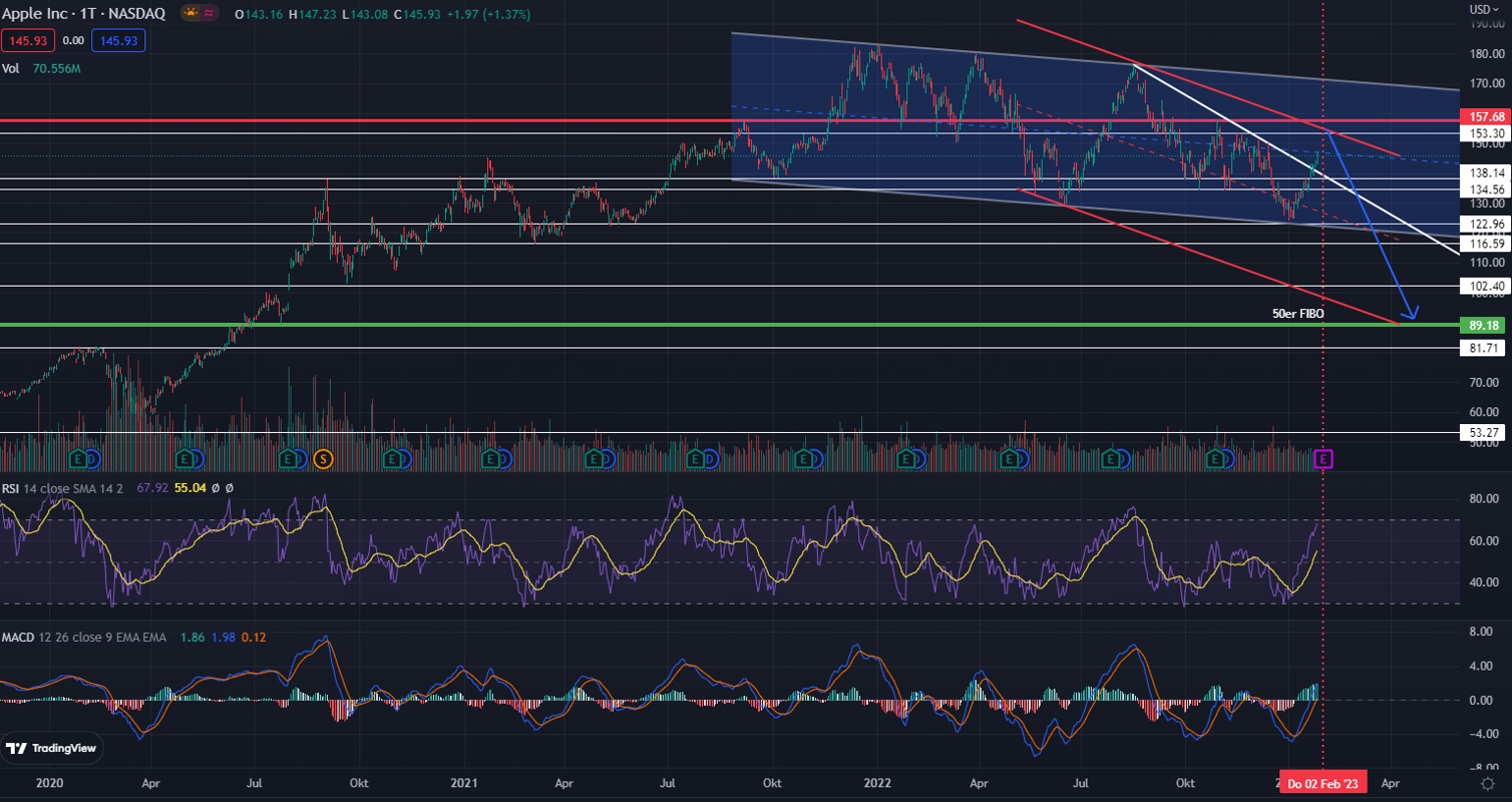
Task: Open the orange S stock split marker
Action: (323, 458)
